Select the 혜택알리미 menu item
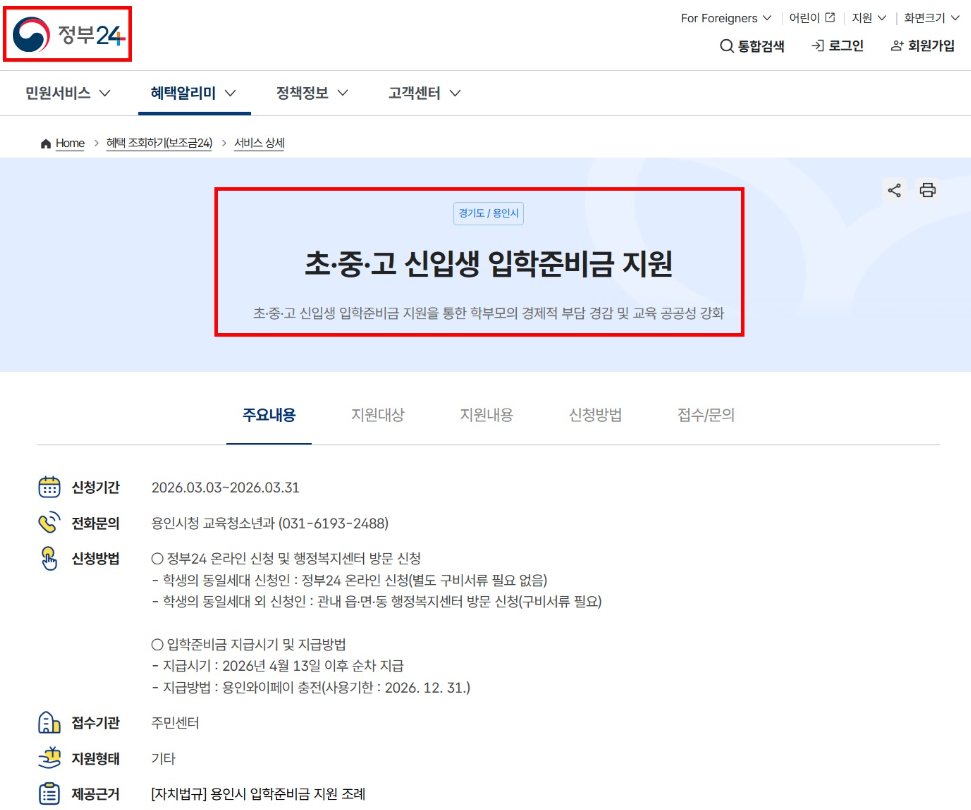This screenshot has width=971, height=810. (x=193, y=91)
